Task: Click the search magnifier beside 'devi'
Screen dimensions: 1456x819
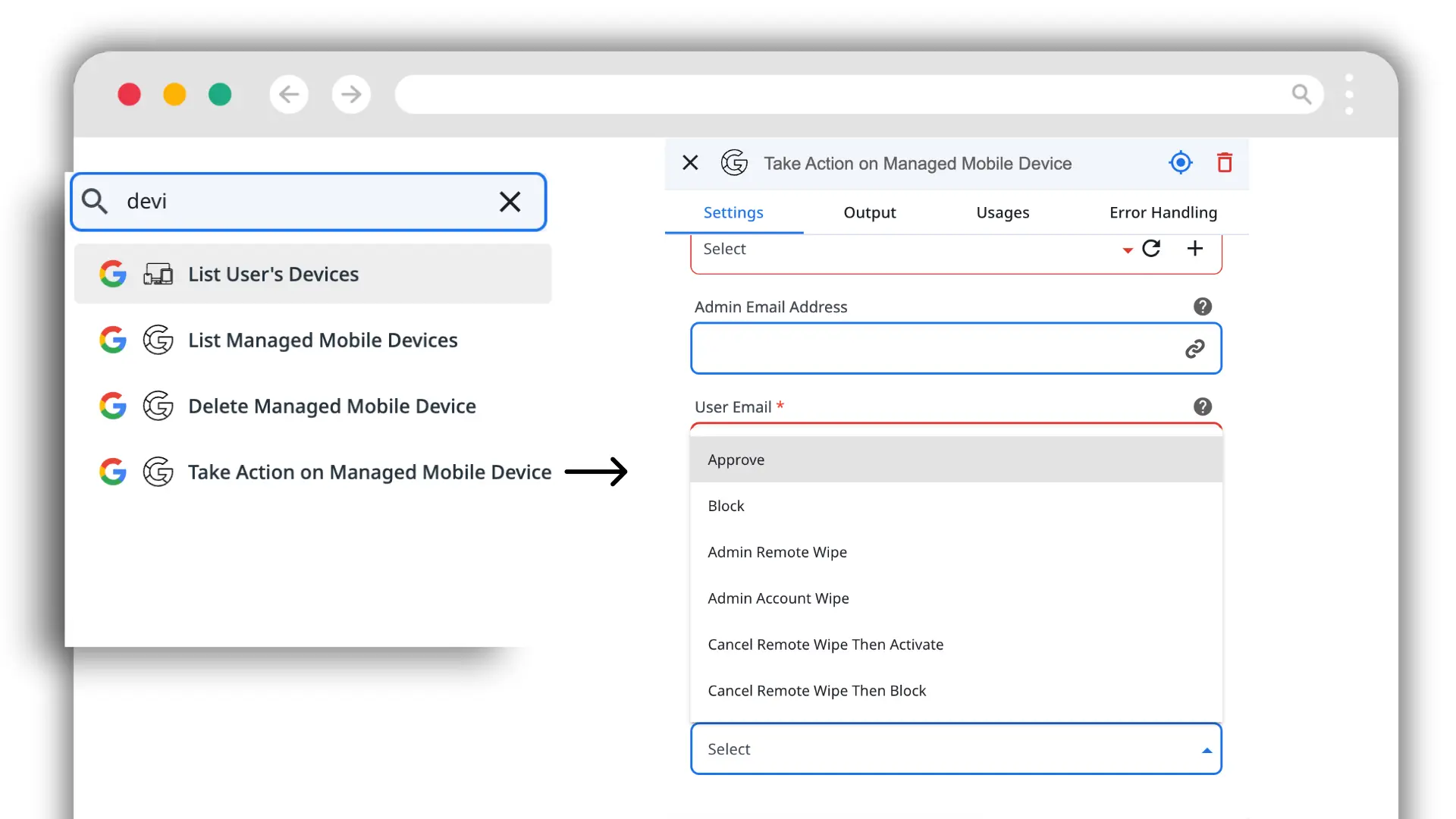Action: pos(95,201)
